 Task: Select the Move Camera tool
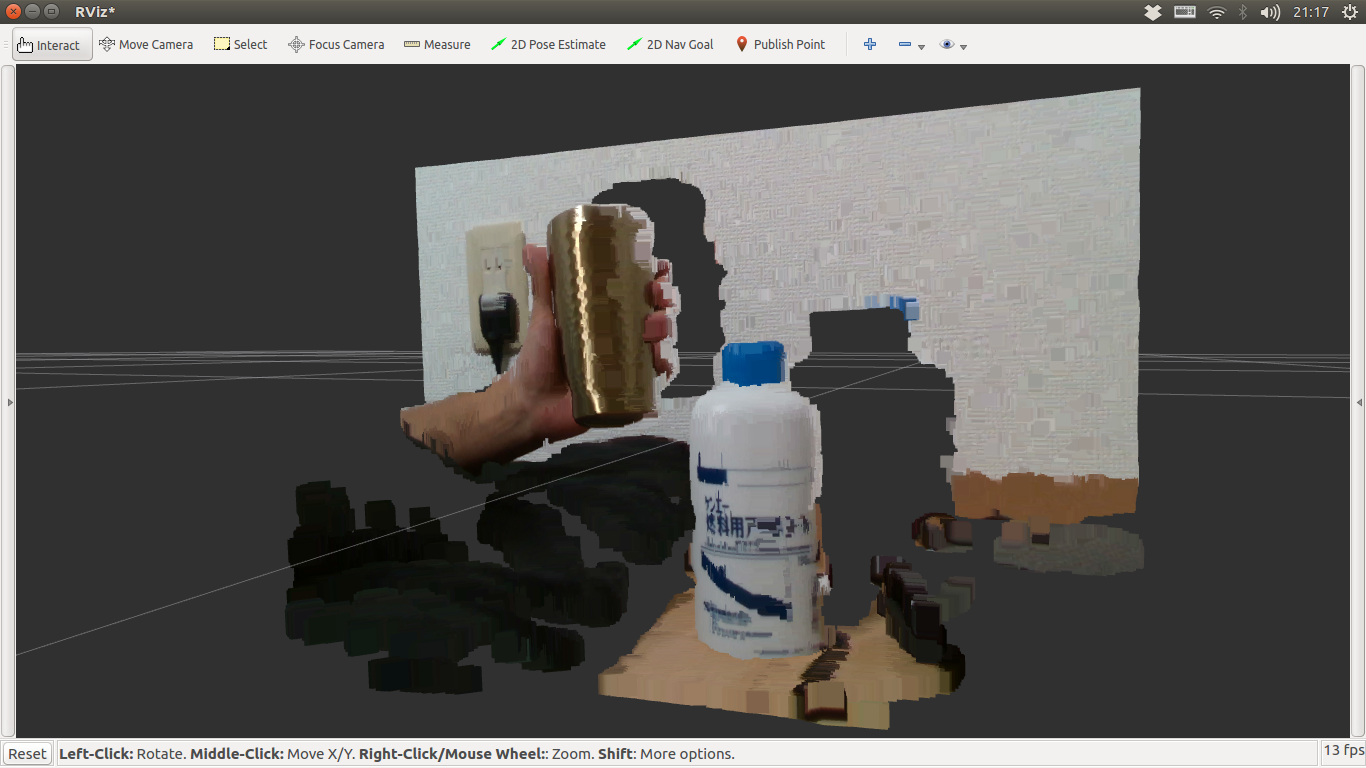[x=146, y=44]
